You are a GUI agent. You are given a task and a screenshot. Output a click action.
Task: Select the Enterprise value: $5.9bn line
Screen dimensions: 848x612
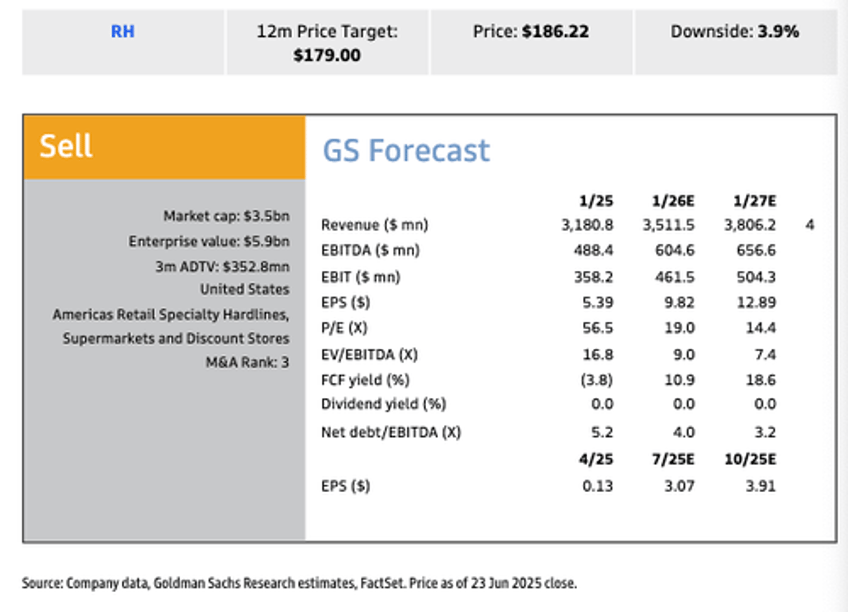[x=209, y=241]
